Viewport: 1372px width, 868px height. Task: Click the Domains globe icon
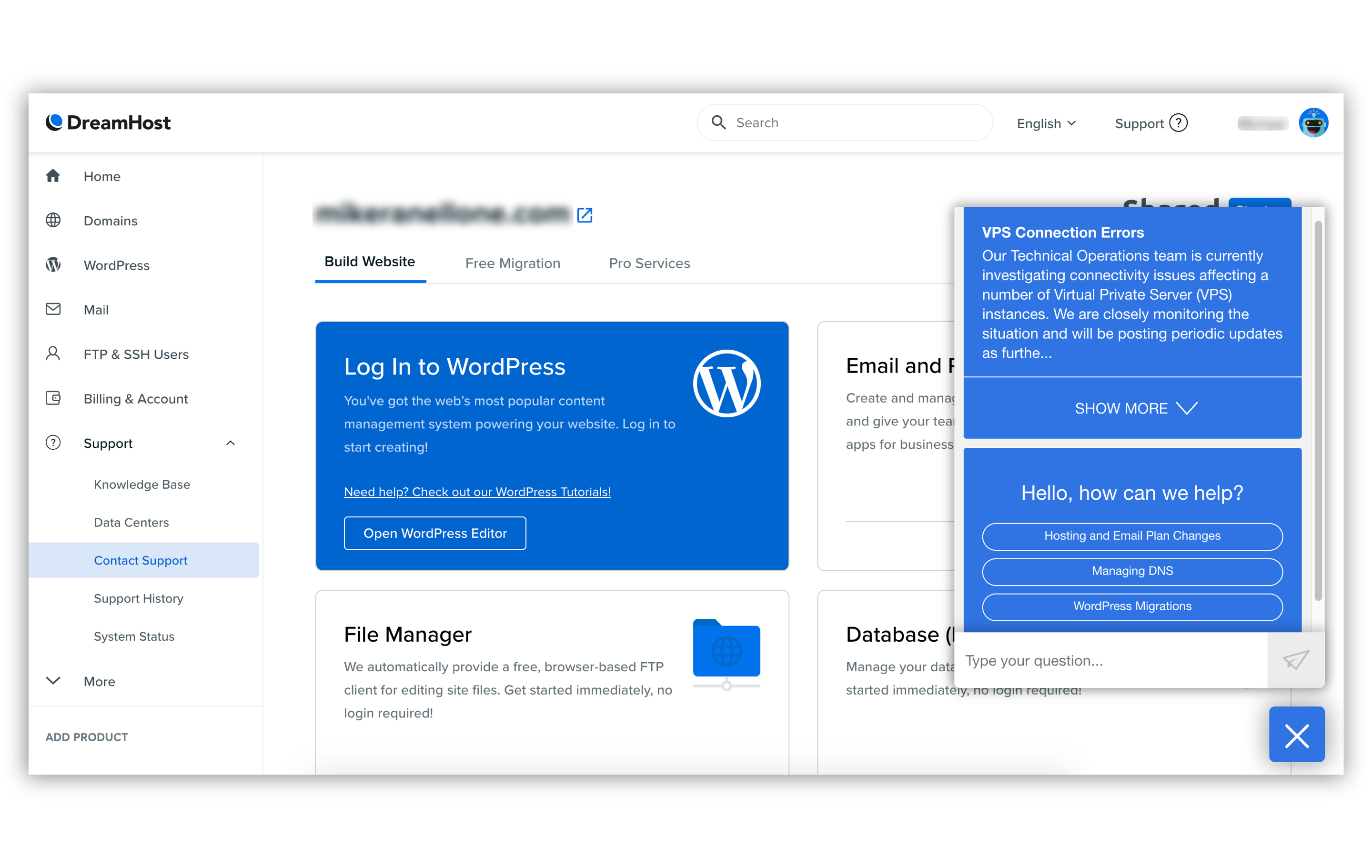coord(55,220)
